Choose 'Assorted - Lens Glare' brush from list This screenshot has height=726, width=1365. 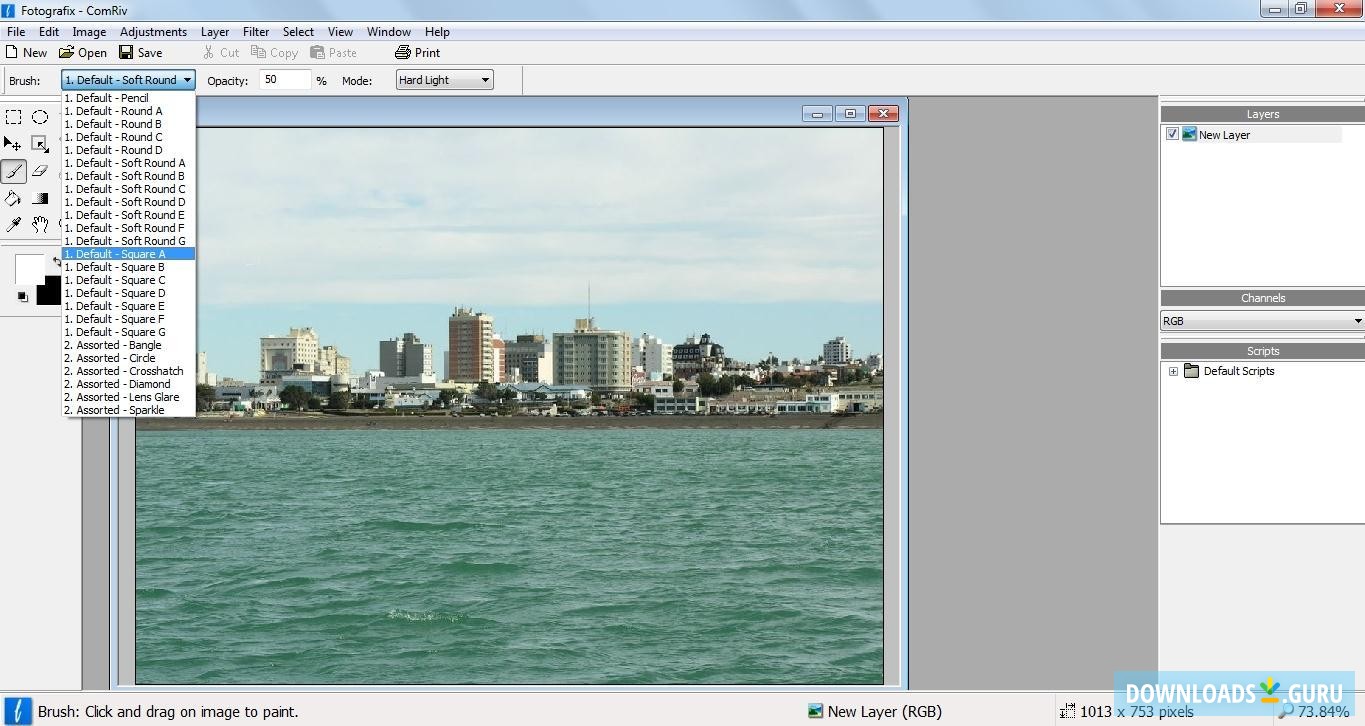[127, 397]
